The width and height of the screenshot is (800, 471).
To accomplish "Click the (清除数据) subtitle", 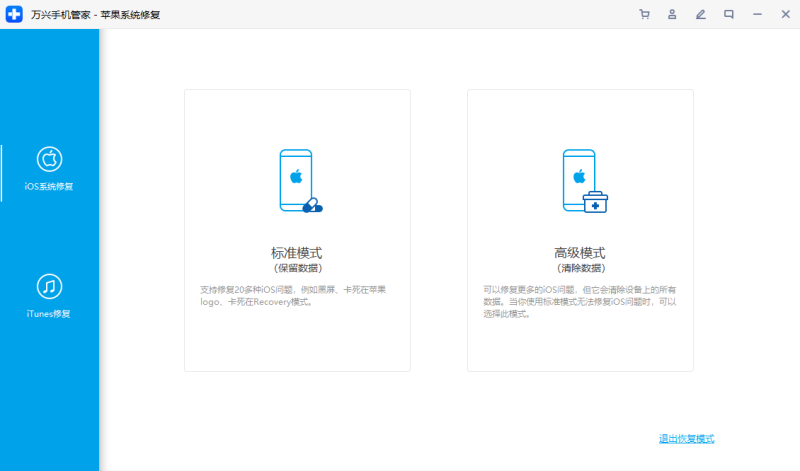I will point(581,268).
